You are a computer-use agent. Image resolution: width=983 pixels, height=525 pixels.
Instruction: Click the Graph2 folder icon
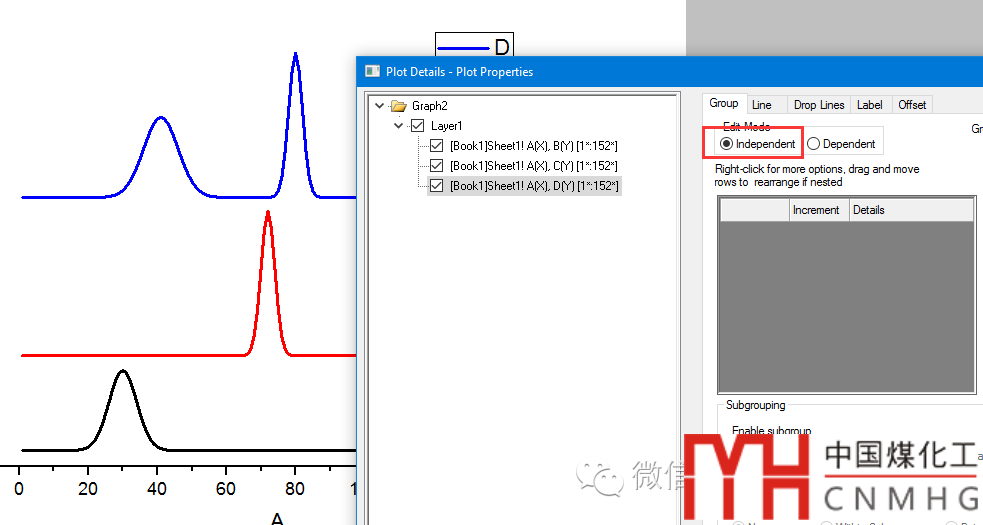(398, 106)
